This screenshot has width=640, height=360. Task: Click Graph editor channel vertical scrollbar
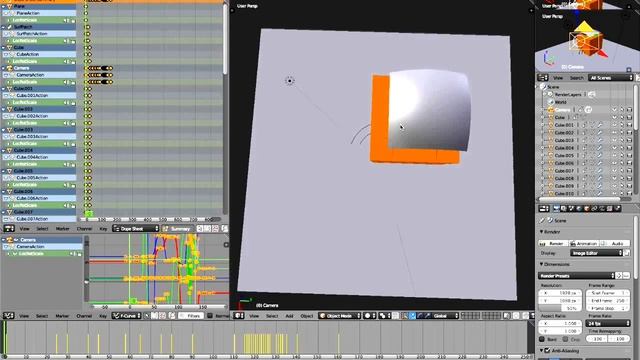pyautogui.click(x=86, y=269)
